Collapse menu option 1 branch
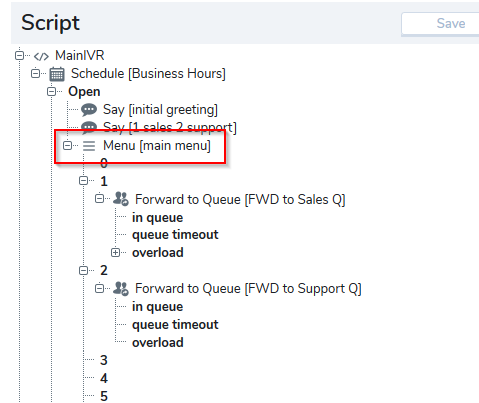This screenshot has width=479, height=403. (x=83, y=181)
